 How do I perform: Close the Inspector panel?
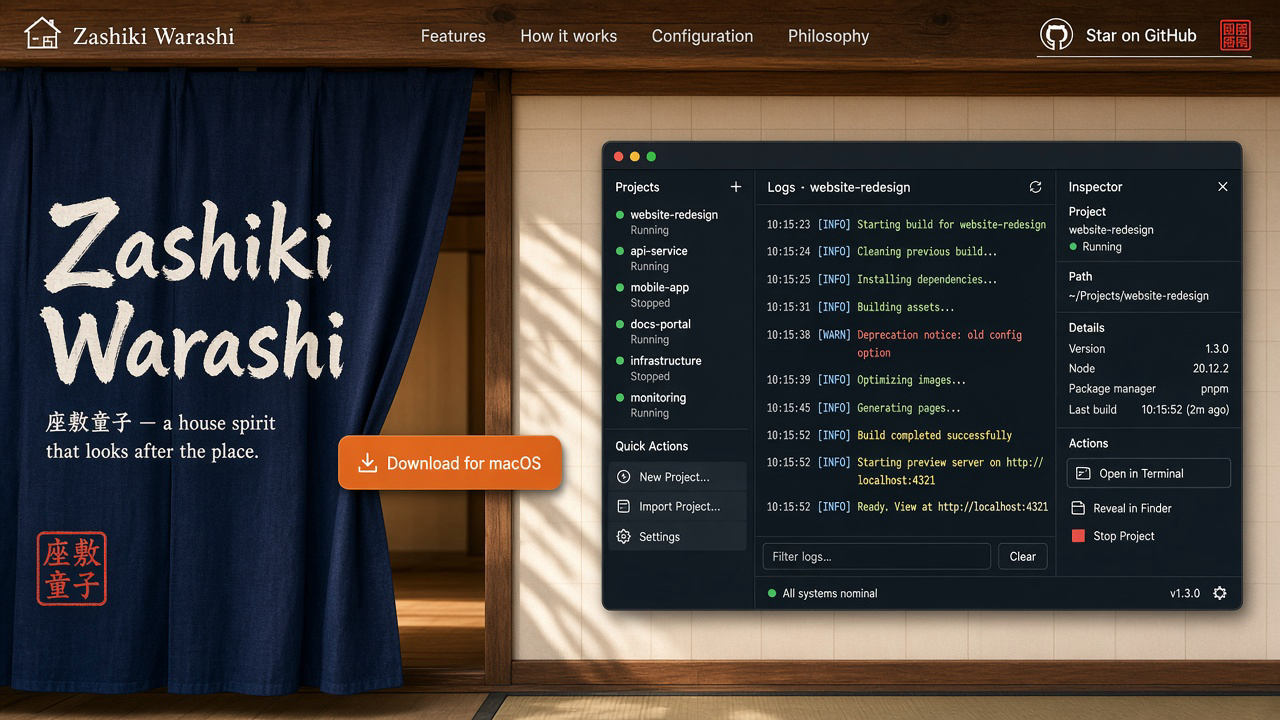point(1222,187)
